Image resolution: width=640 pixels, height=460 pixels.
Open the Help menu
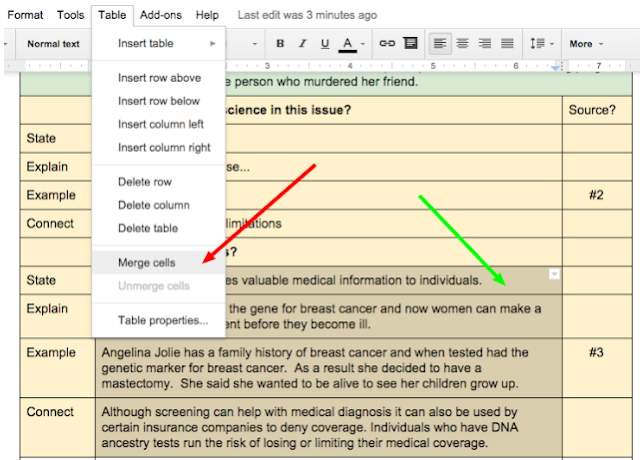[207, 15]
